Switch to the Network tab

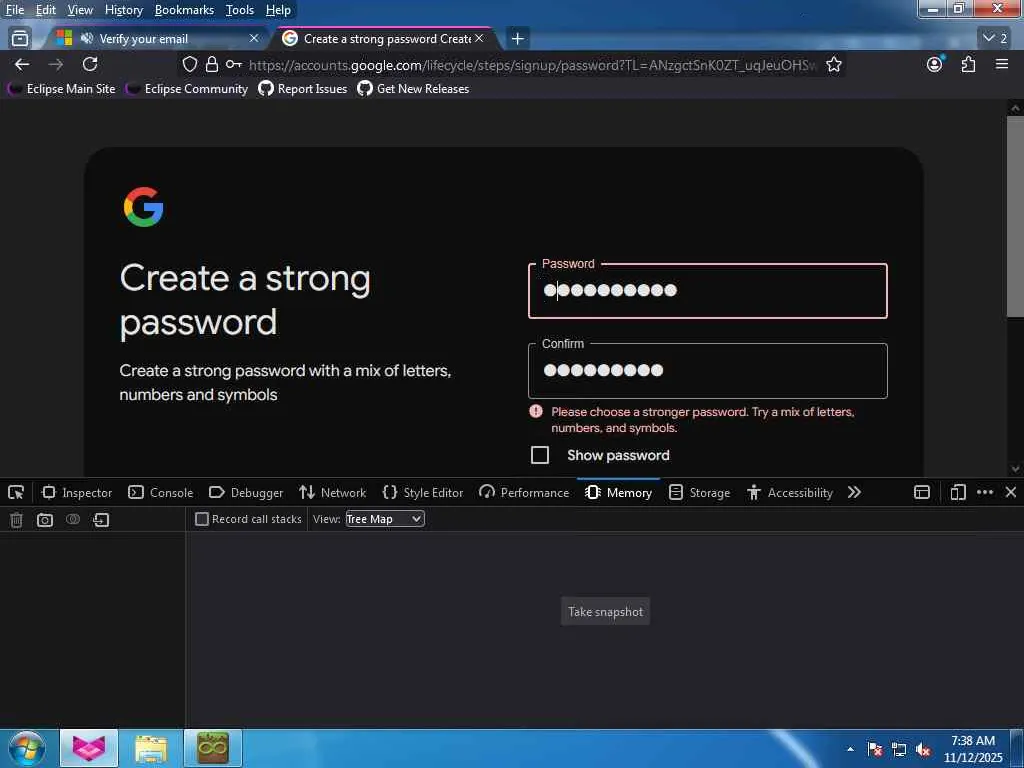pyautogui.click(x=332, y=492)
